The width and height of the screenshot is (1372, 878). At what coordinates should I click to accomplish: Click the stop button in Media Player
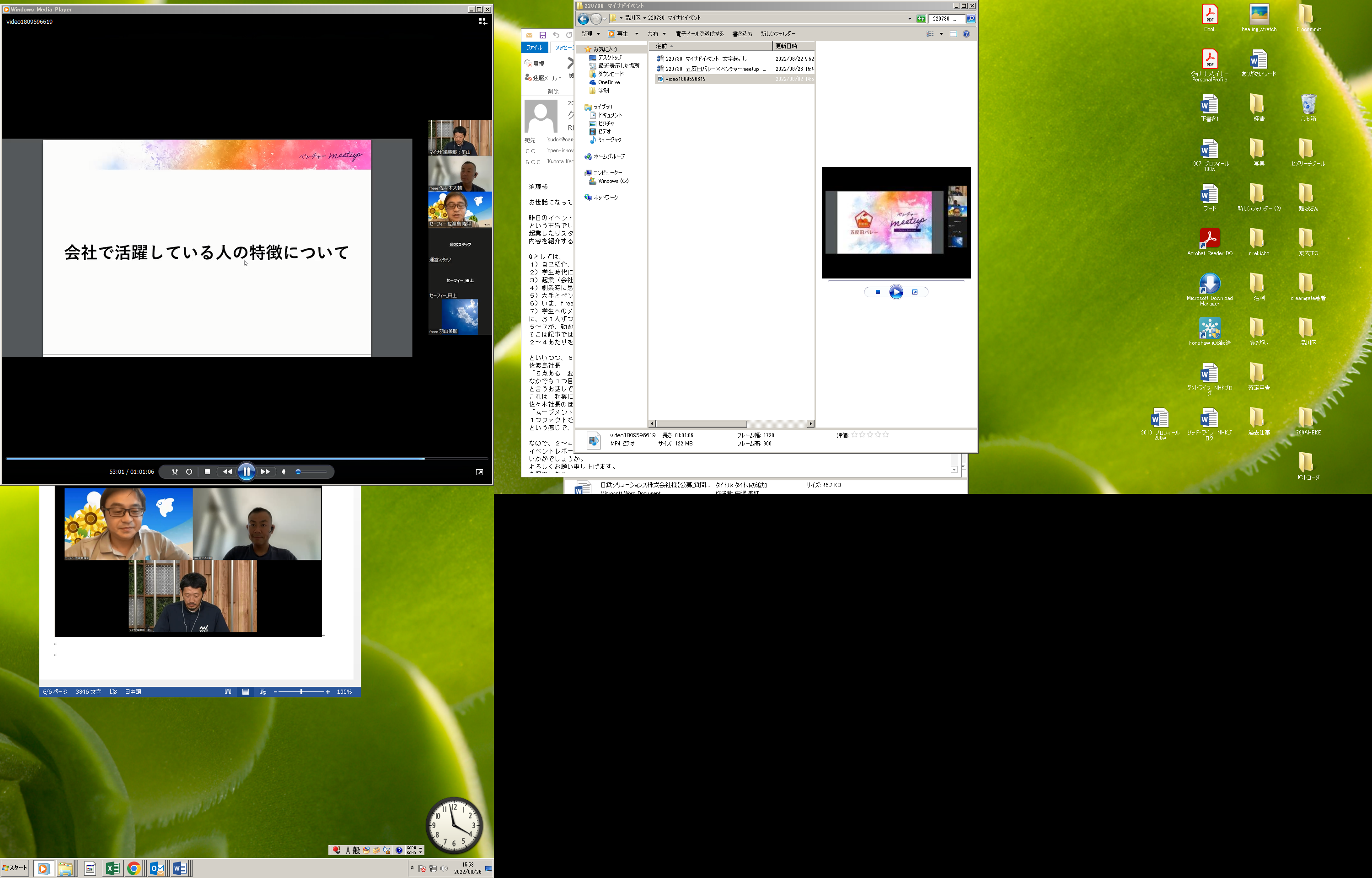pos(207,471)
